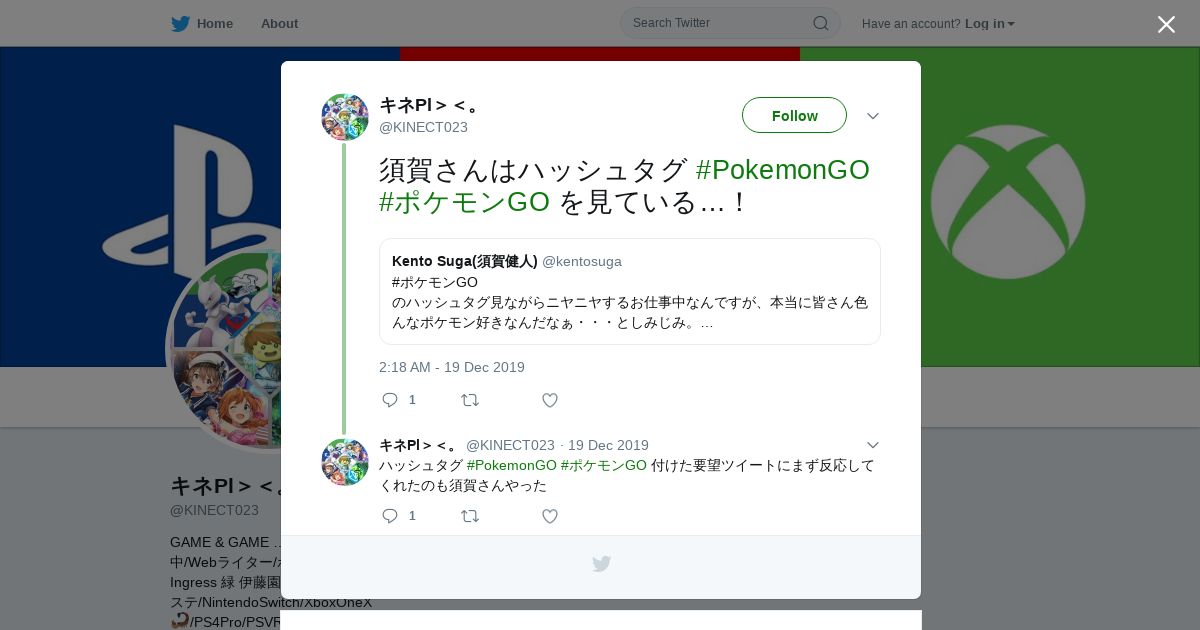Go to the Home menu item

pos(215,23)
